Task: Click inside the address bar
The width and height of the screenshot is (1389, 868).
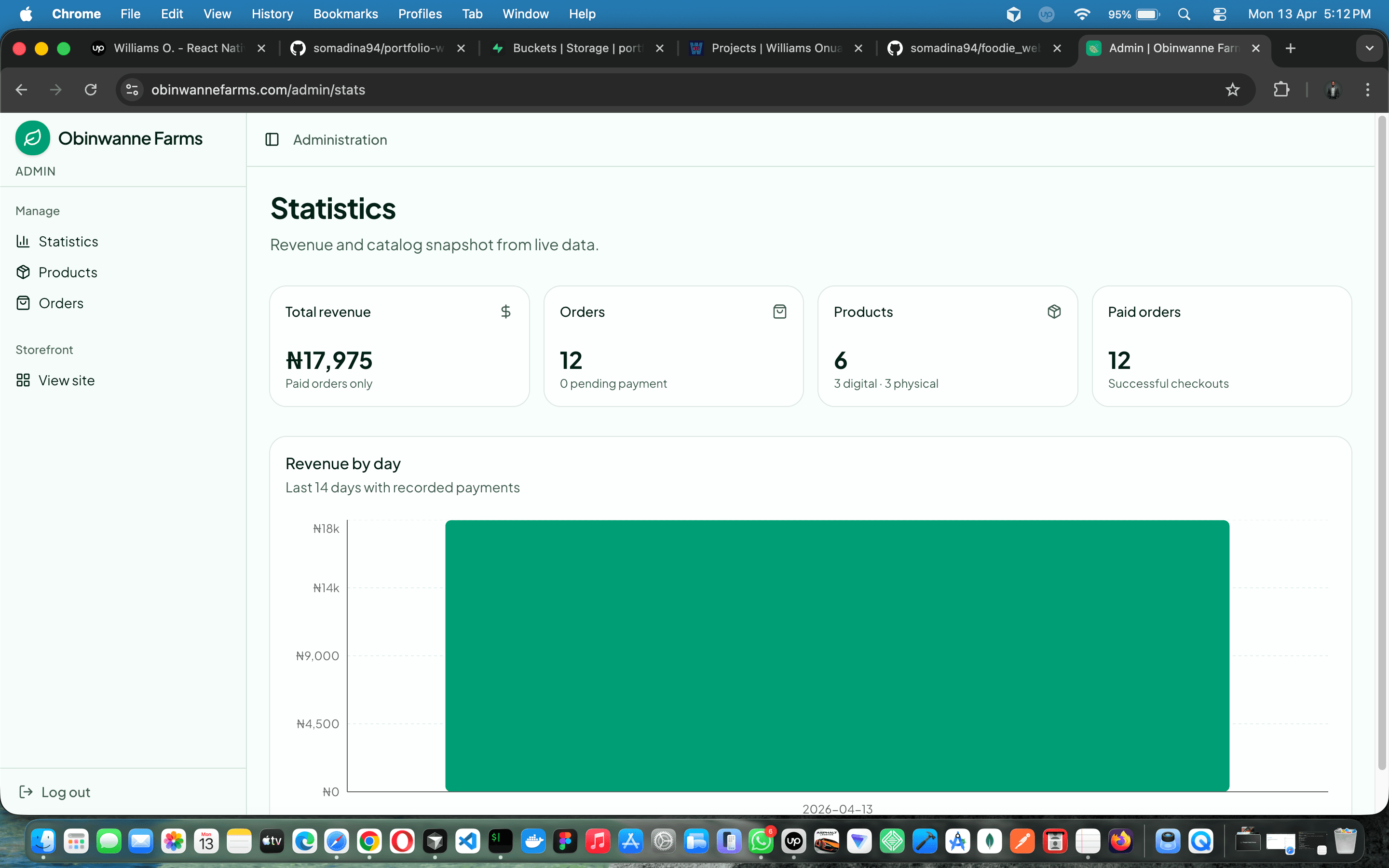Action: click(x=402, y=90)
